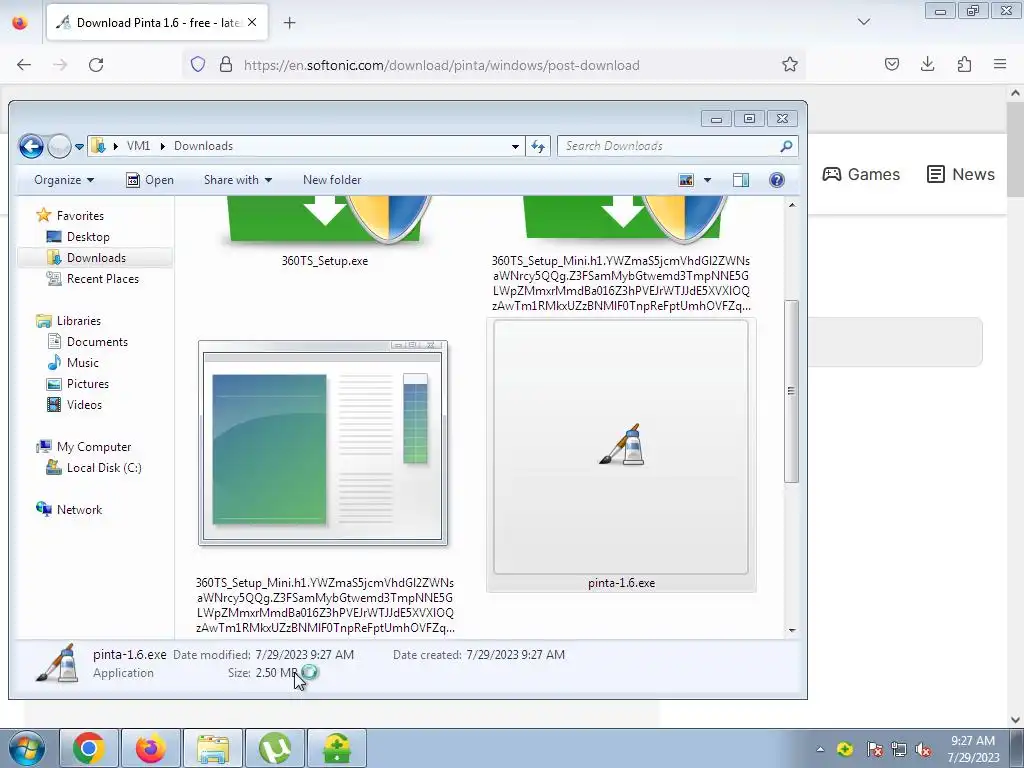This screenshot has width=1024, height=768.
Task: Open the Firefox Extensions puzzle icon
Action: pyautogui.click(x=964, y=65)
